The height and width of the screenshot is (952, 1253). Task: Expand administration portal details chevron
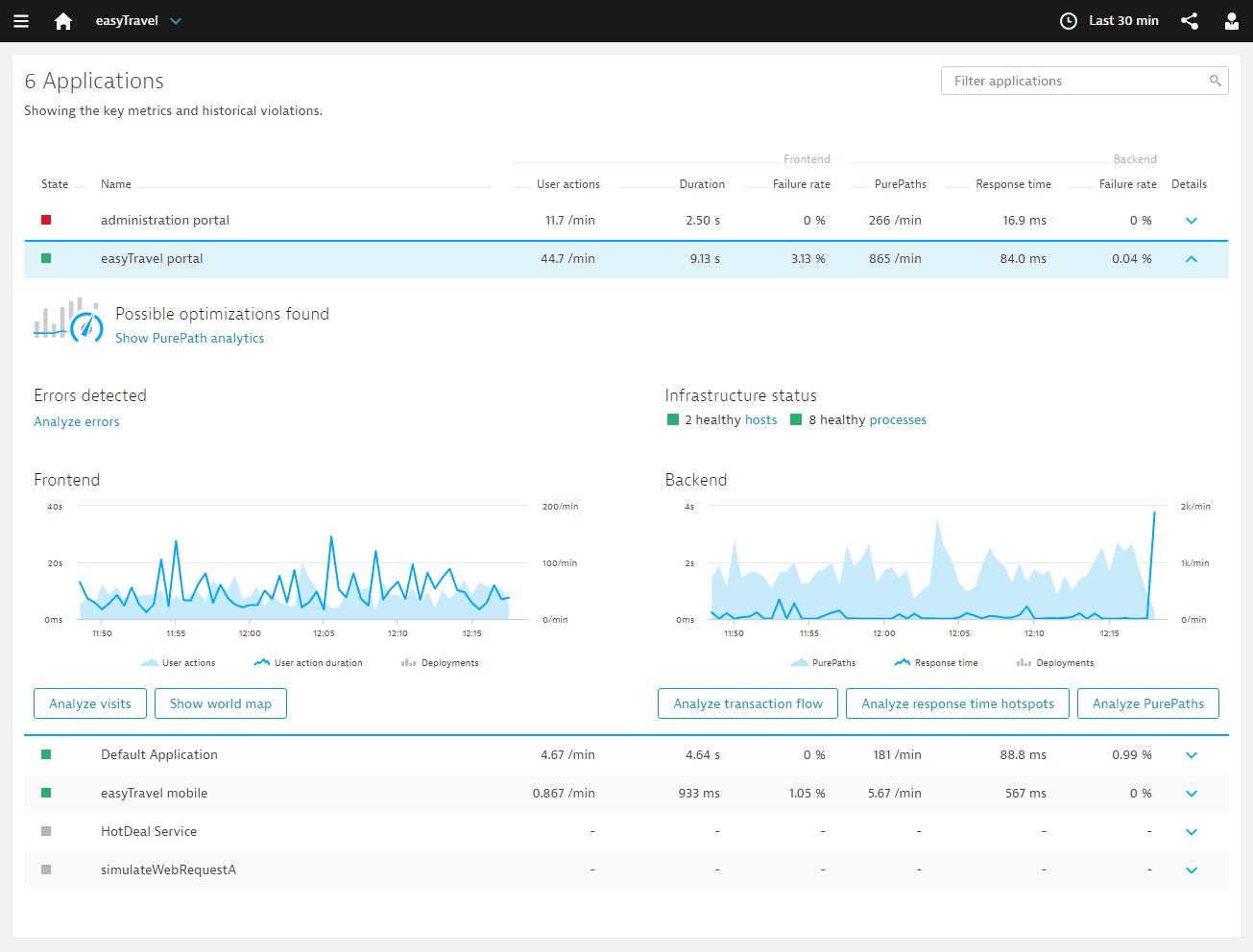pos(1192,221)
